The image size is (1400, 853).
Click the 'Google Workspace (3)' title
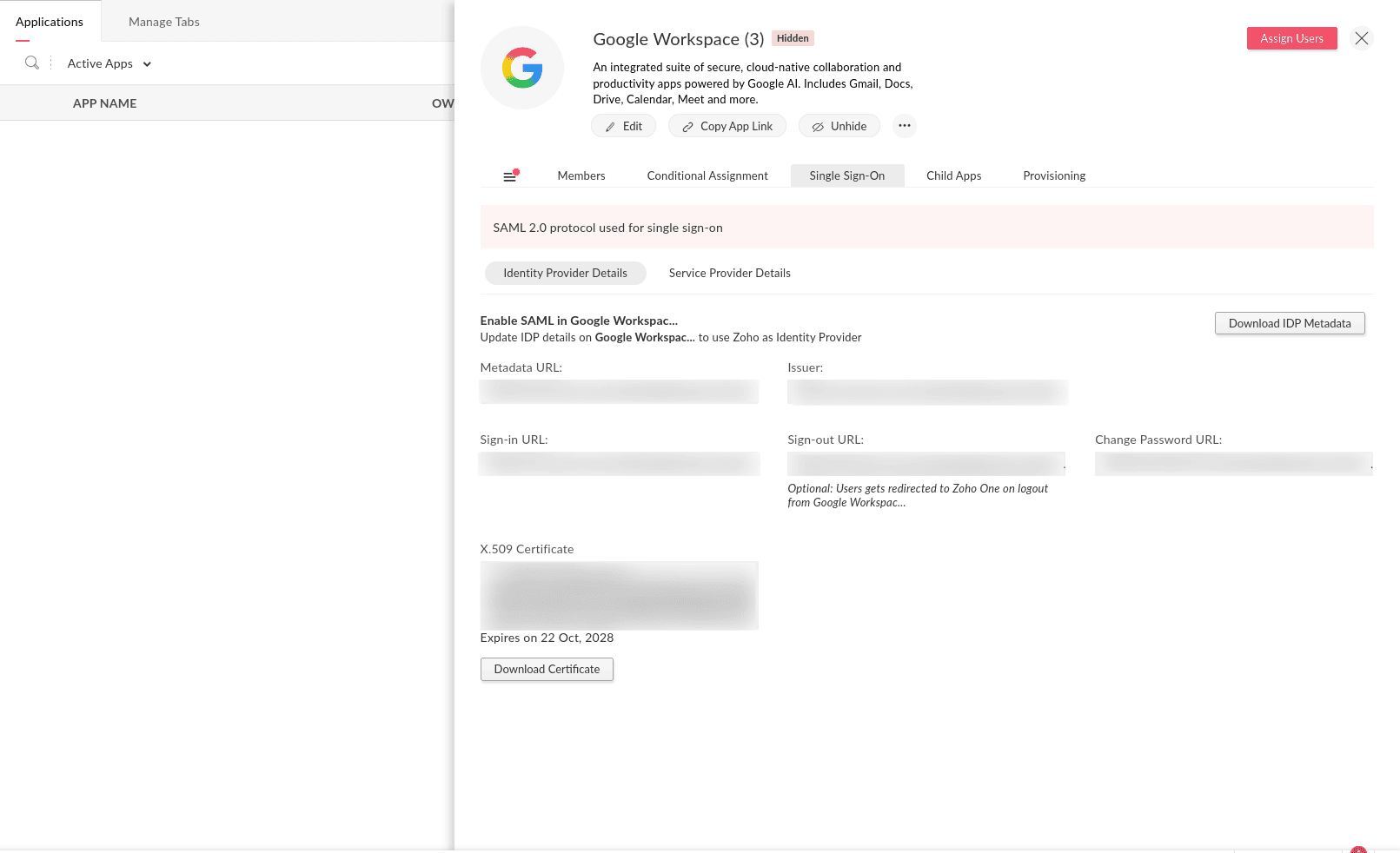[679, 39]
